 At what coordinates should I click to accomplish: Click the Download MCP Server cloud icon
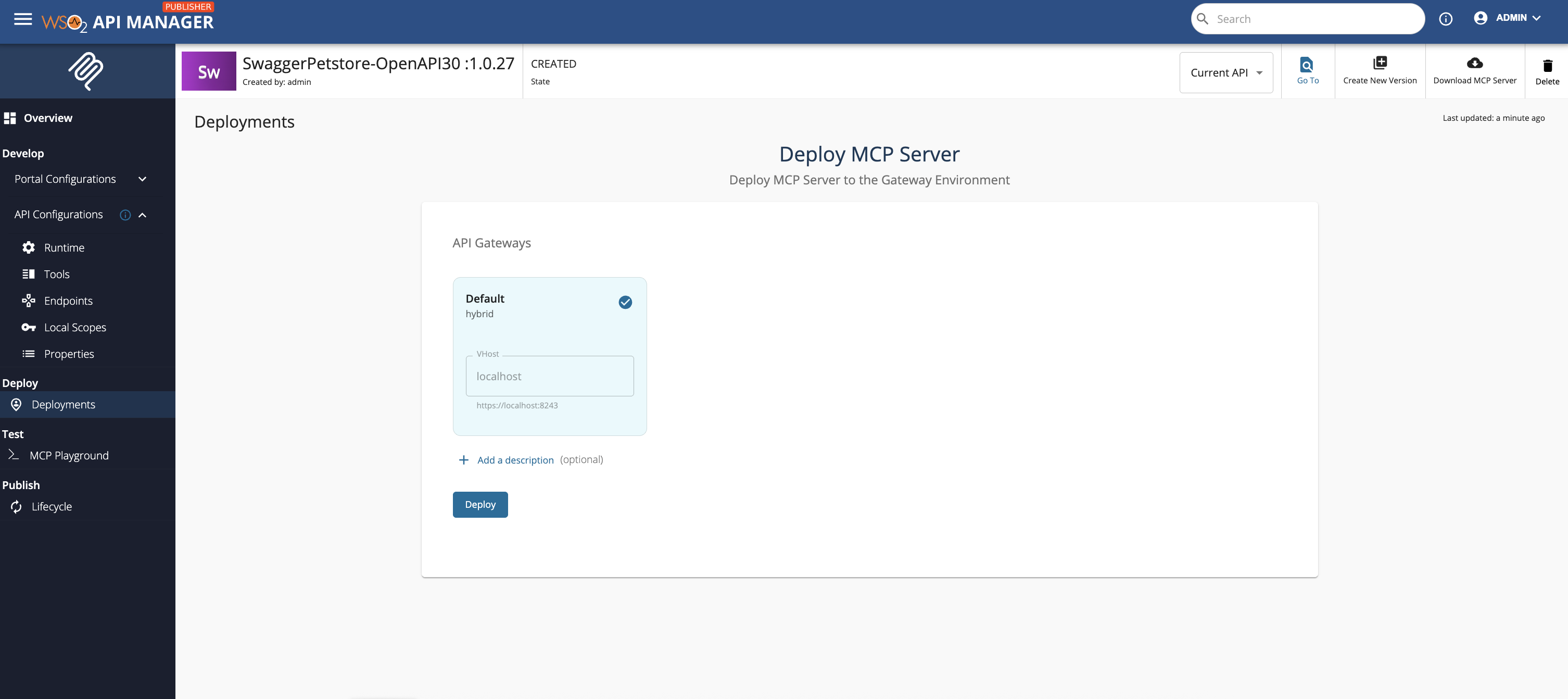tap(1474, 64)
